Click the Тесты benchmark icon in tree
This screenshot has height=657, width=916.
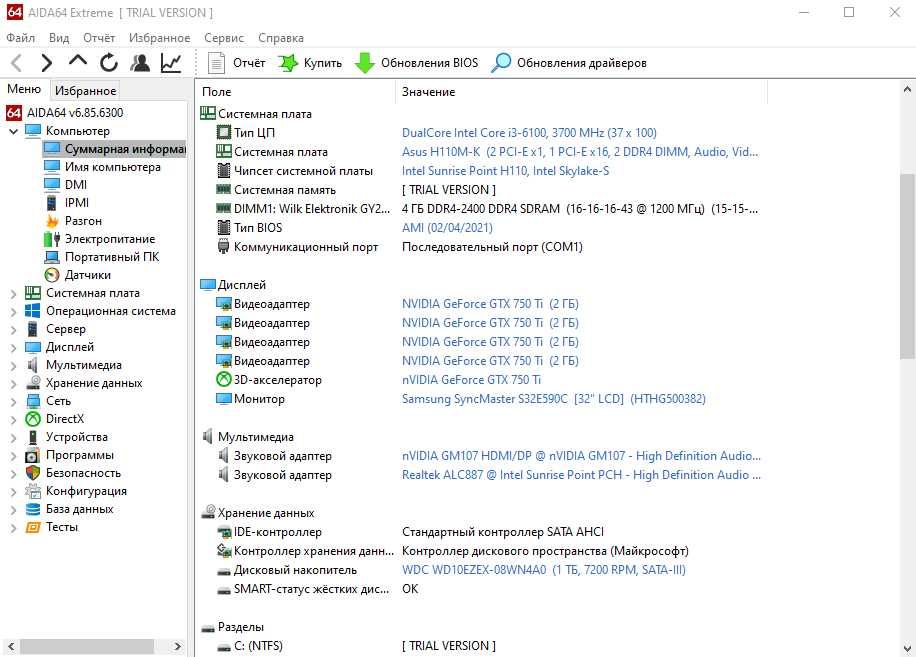coord(33,527)
